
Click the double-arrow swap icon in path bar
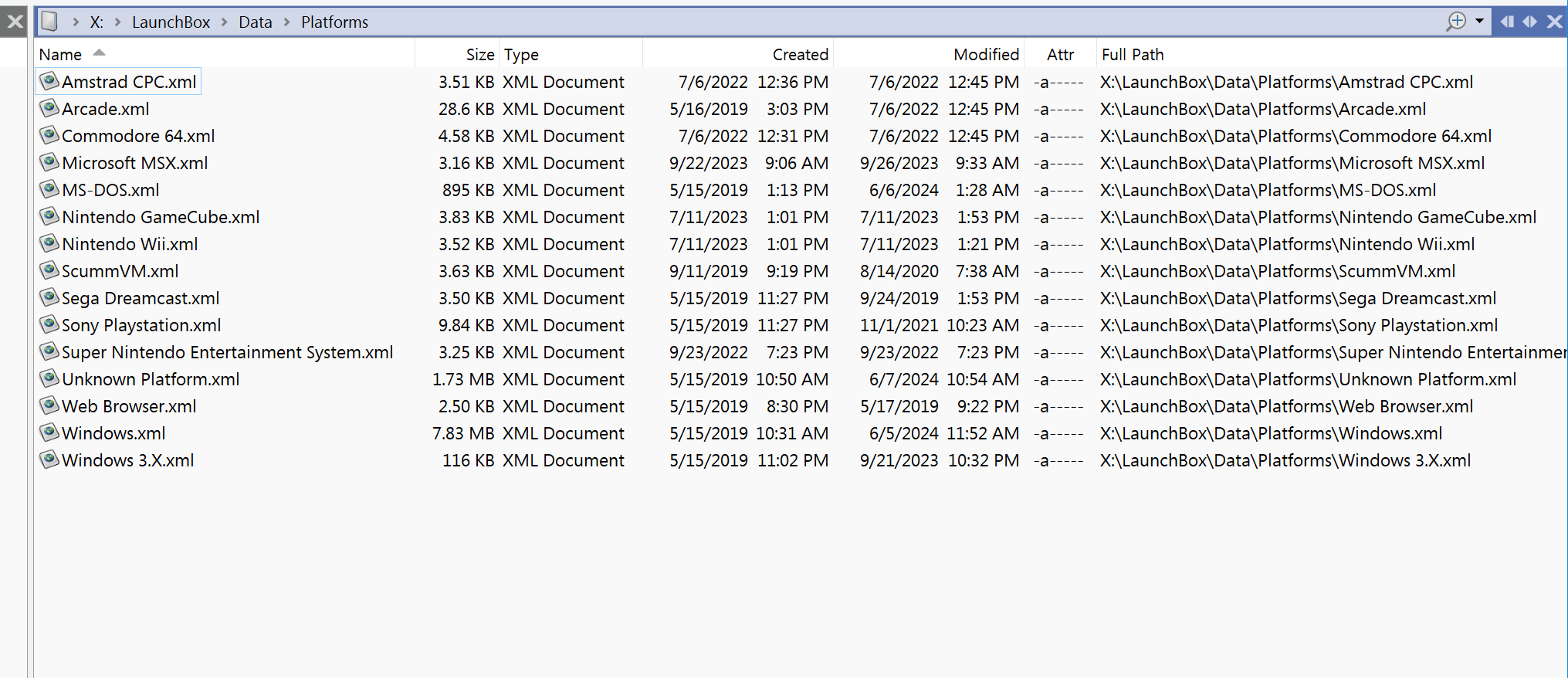pos(1529,22)
